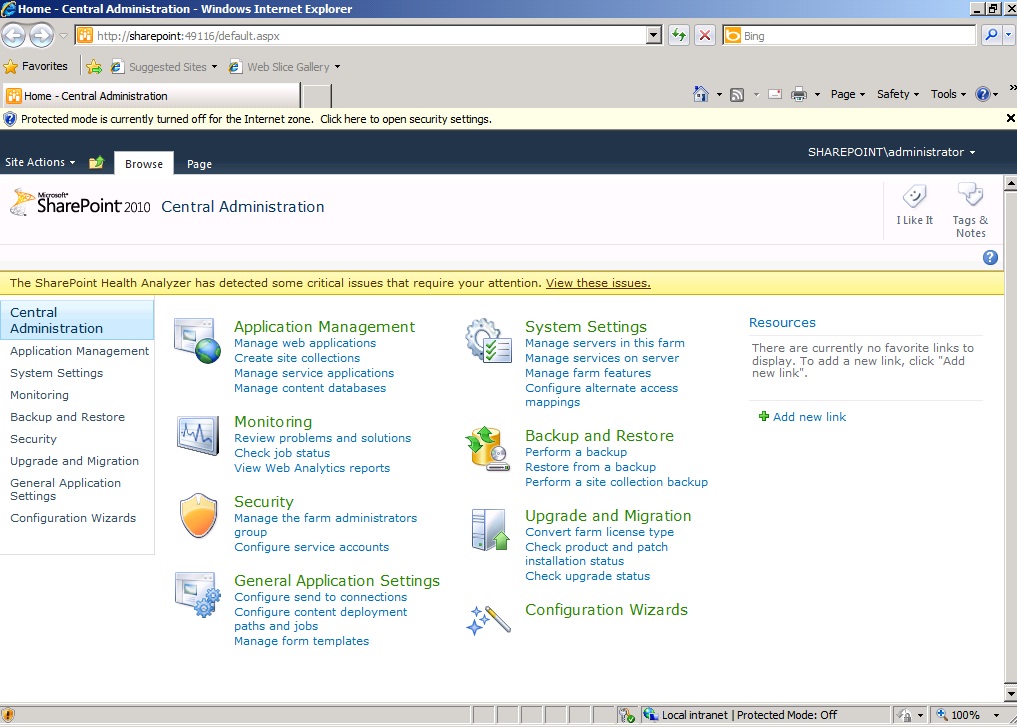The height and width of the screenshot is (727, 1017).
Task: Click the Navigate Up folder icon
Action: point(96,162)
